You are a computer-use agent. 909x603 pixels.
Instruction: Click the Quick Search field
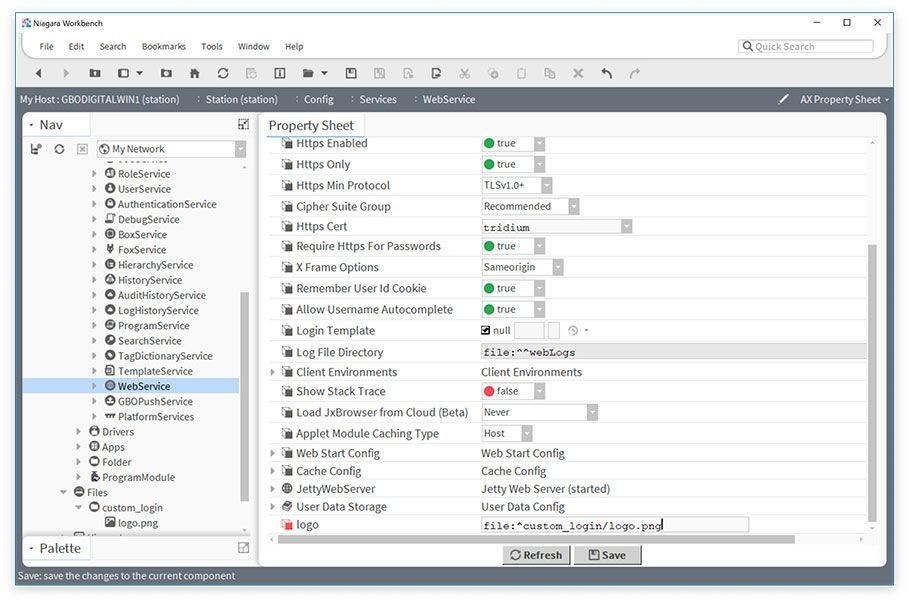point(805,46)
